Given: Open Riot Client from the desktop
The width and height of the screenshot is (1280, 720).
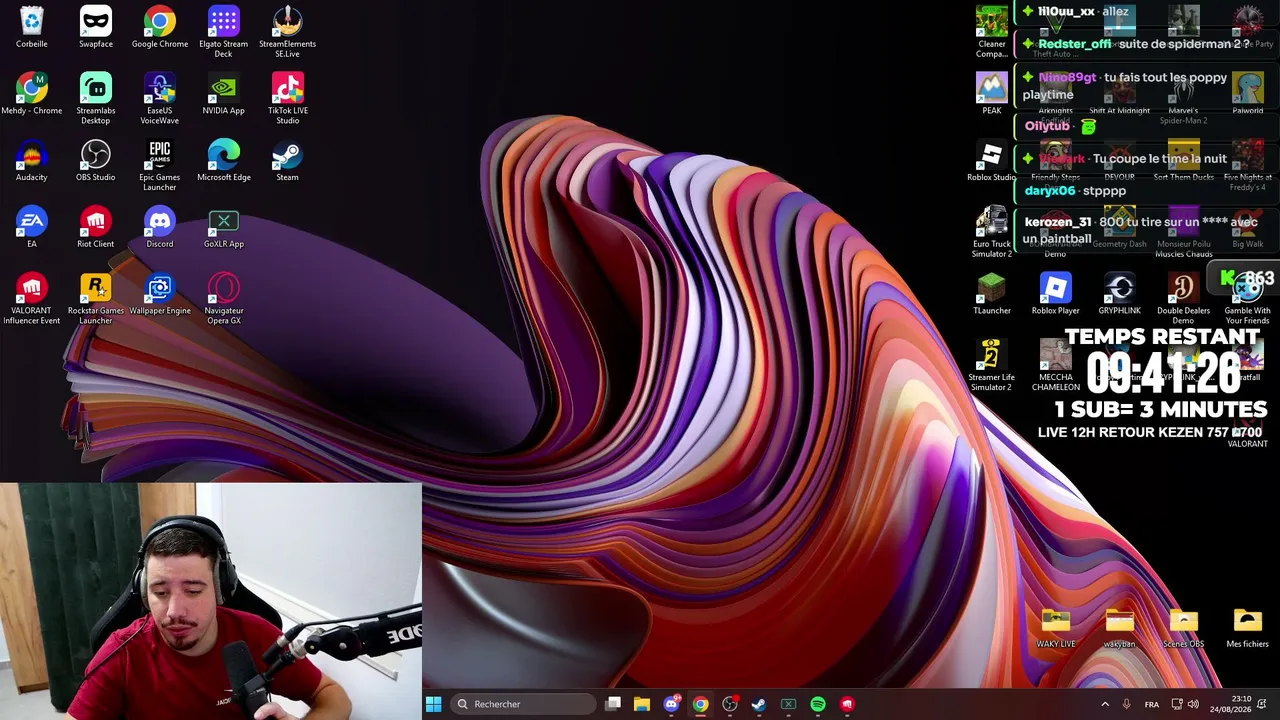Looking at the screenshot, I should tap(96, 227).
